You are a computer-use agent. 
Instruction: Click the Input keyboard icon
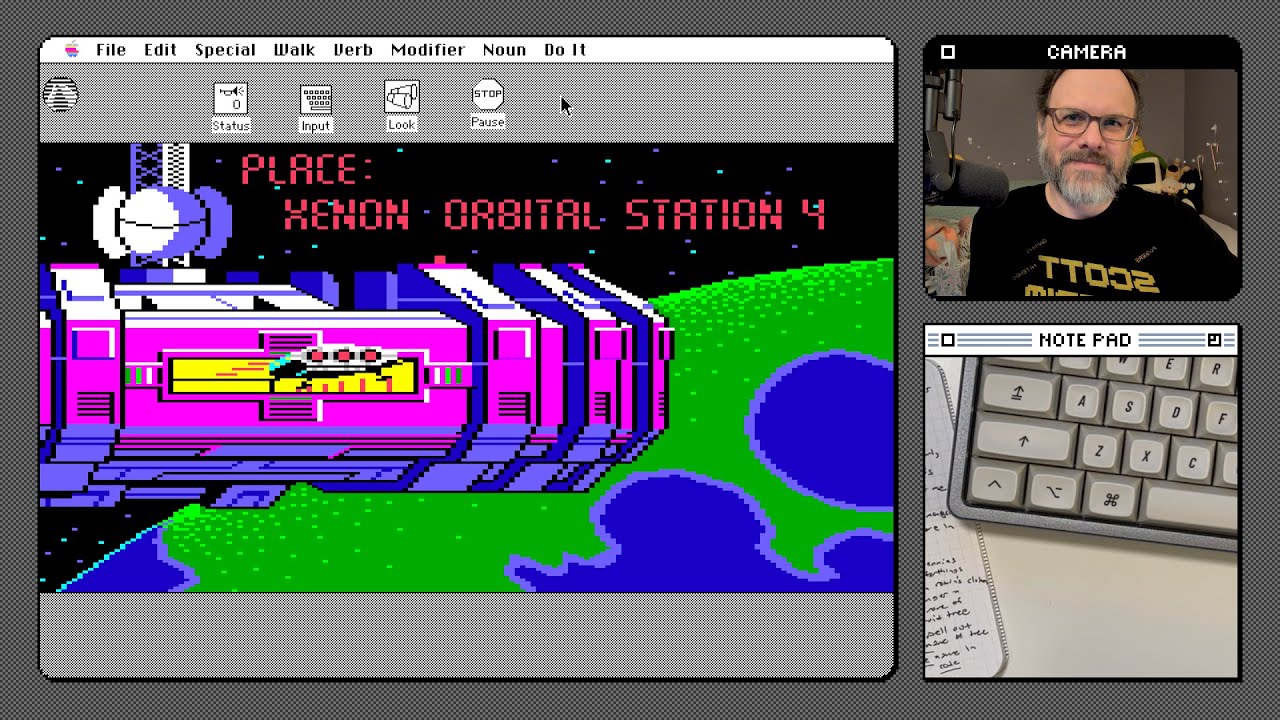pos(315,107)
